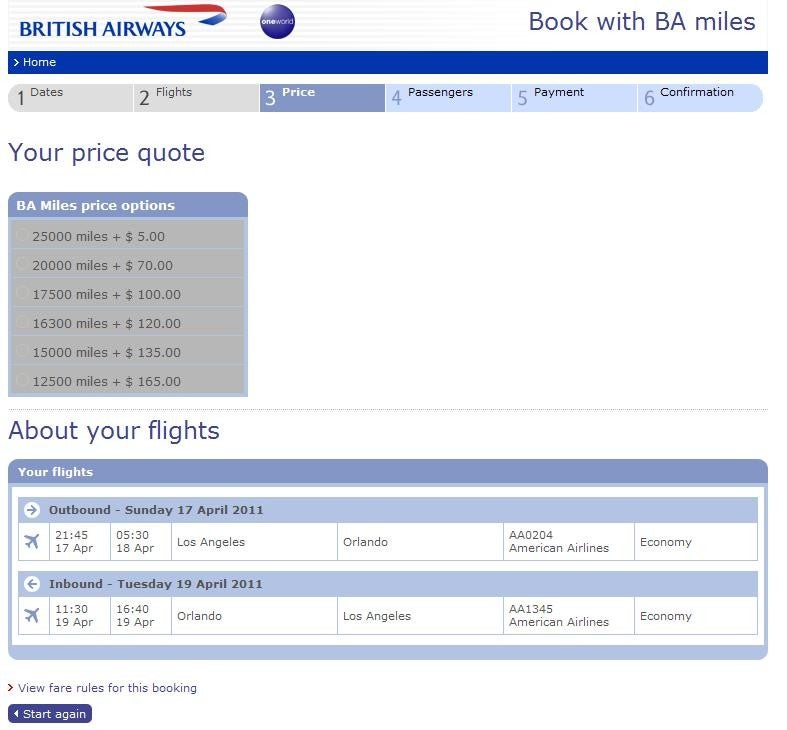Click the oneworld alliance globe icon
787x730 pixels.
[278, 22]
